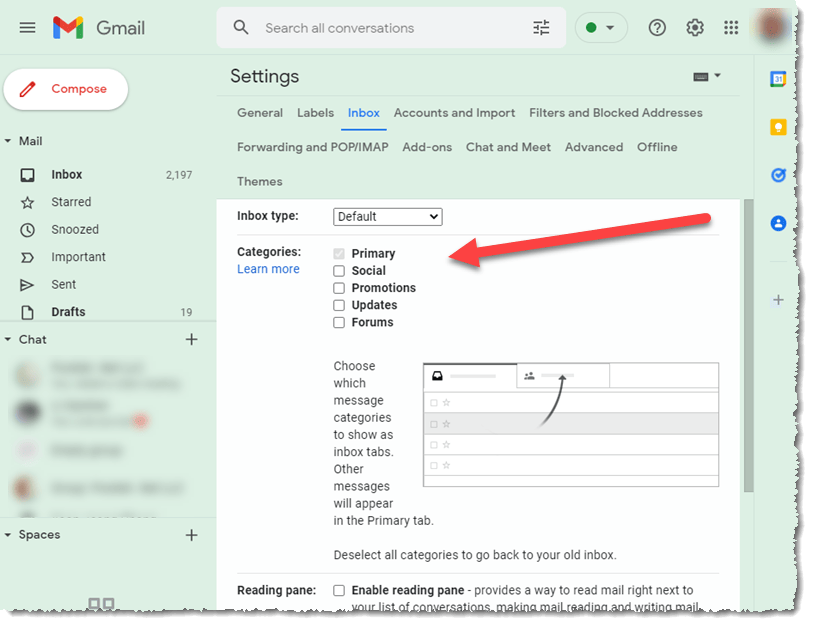Check the Enable reading pane box
Screen dimensions: 813x628
click(x=339, y=591)
